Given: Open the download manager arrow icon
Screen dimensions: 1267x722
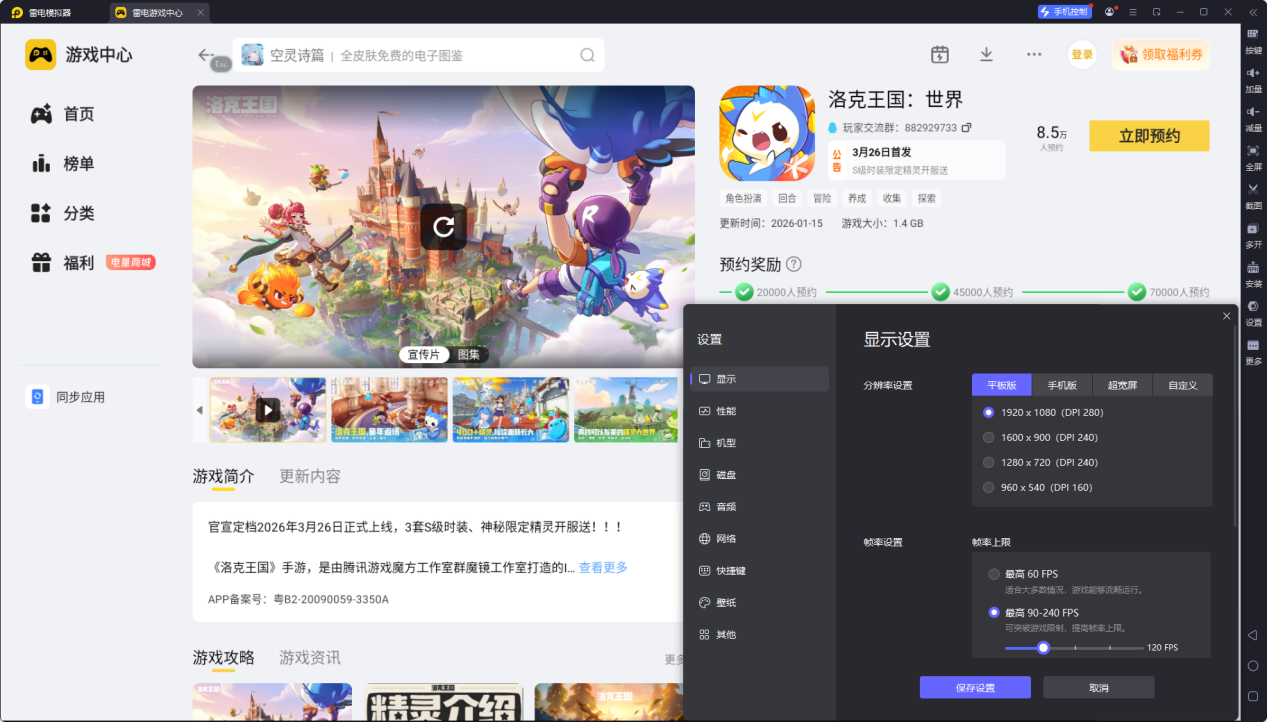Looking at the screenshot, I should [986, 54].
